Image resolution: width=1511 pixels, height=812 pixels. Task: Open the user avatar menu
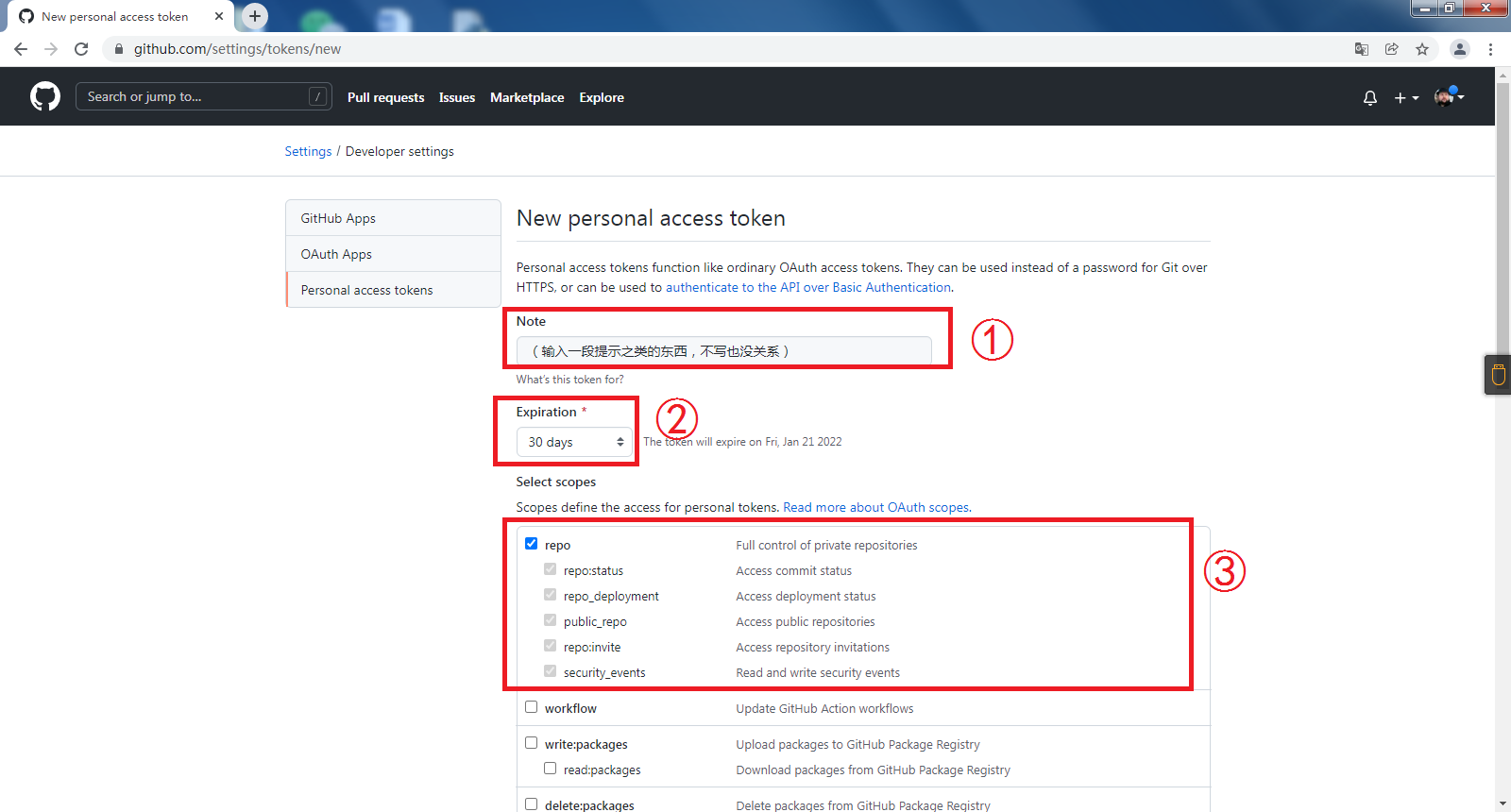coord(1449,96)
